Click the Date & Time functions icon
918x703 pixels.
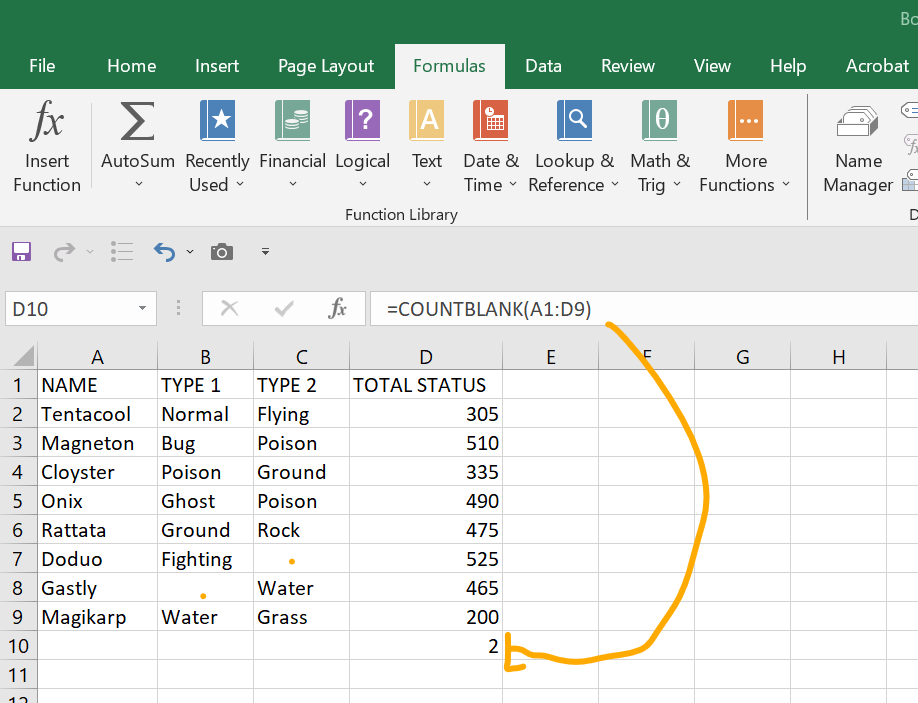coord(490,120)
